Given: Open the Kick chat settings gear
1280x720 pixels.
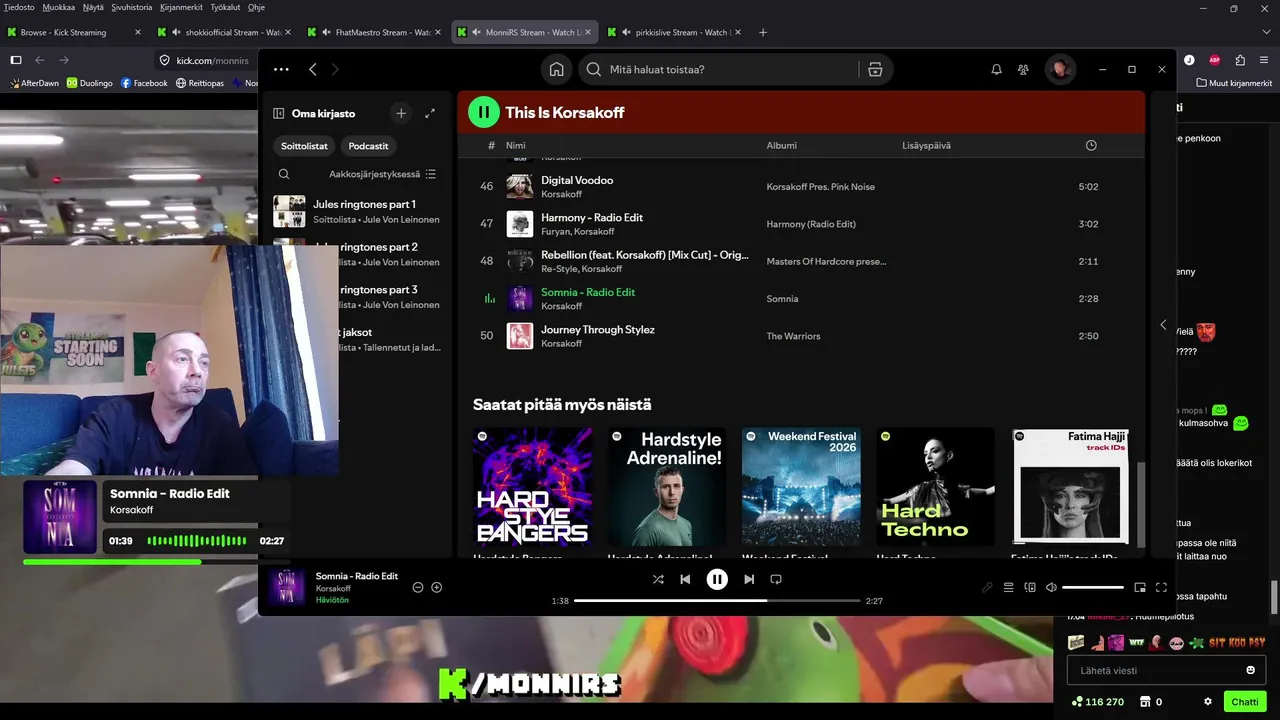Looking at the screenshot, I should [1208, 702].
